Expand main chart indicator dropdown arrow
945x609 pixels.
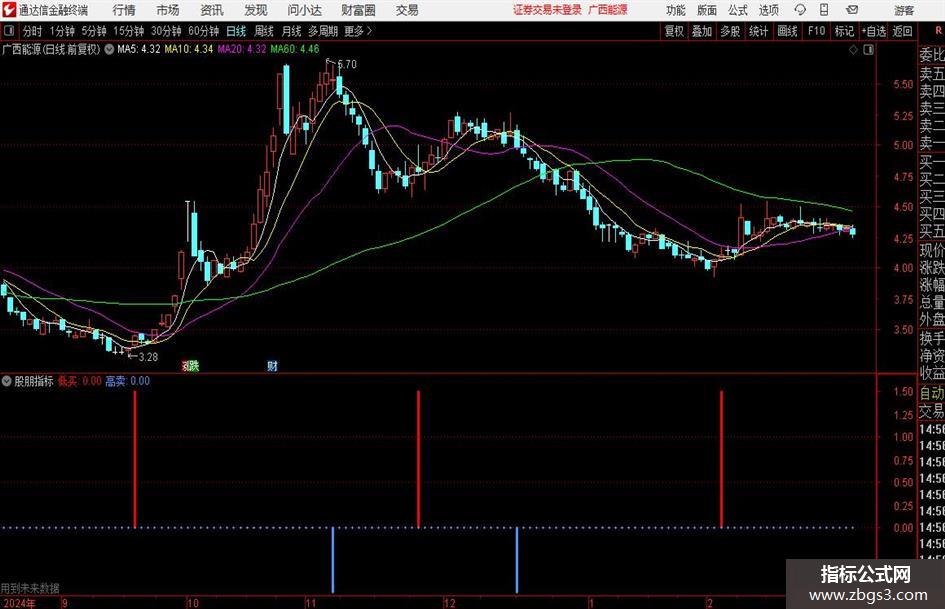(109, 49)
